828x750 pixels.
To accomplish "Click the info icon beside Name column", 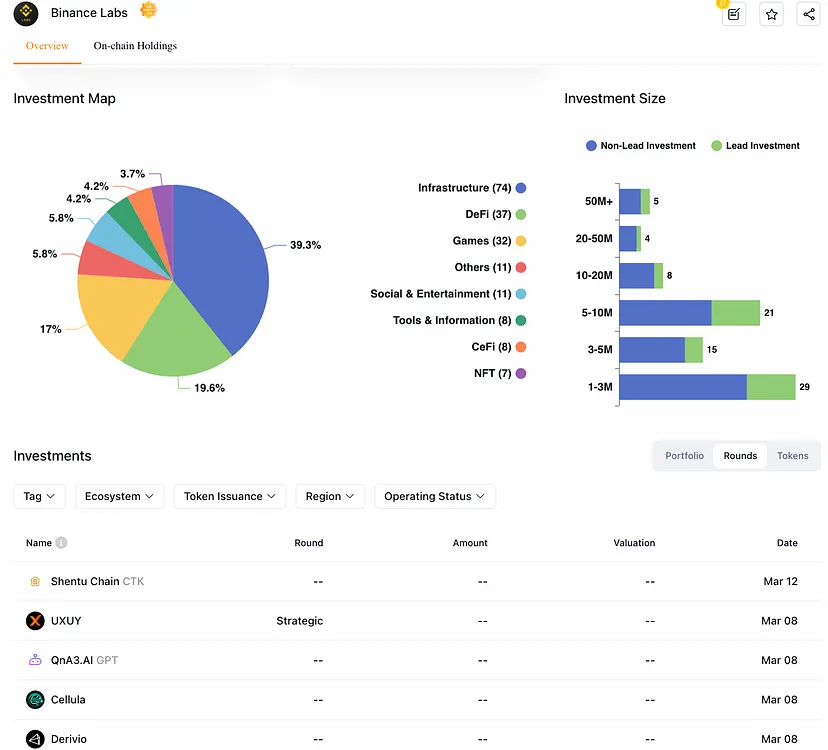I will (x=61, y=543).
